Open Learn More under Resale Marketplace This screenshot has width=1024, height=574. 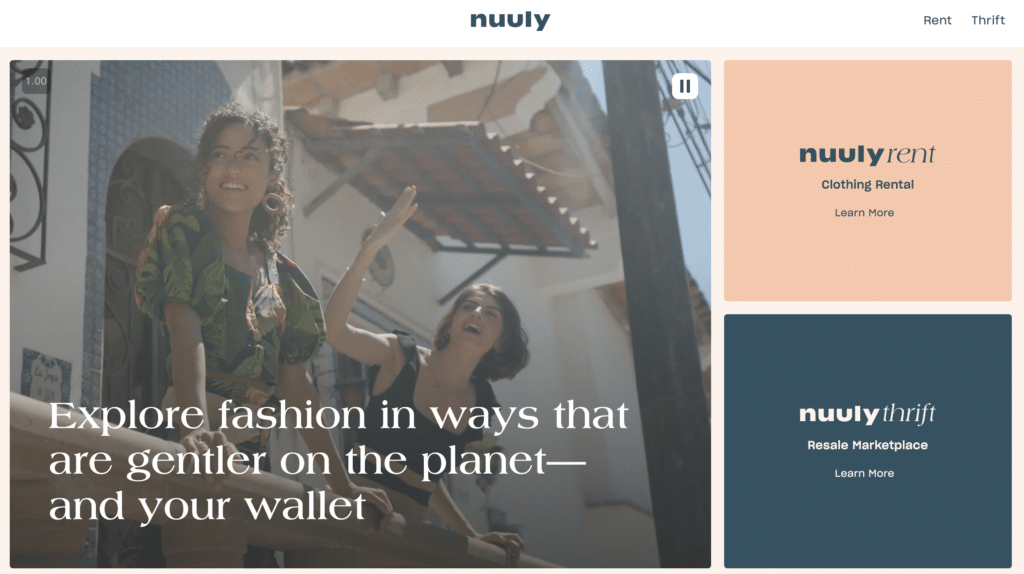(864, 473)
